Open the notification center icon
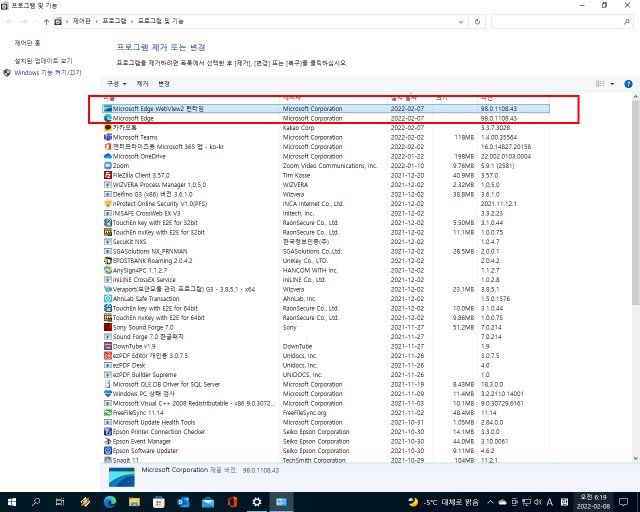 pyautogui.click(x=623, y=502)
